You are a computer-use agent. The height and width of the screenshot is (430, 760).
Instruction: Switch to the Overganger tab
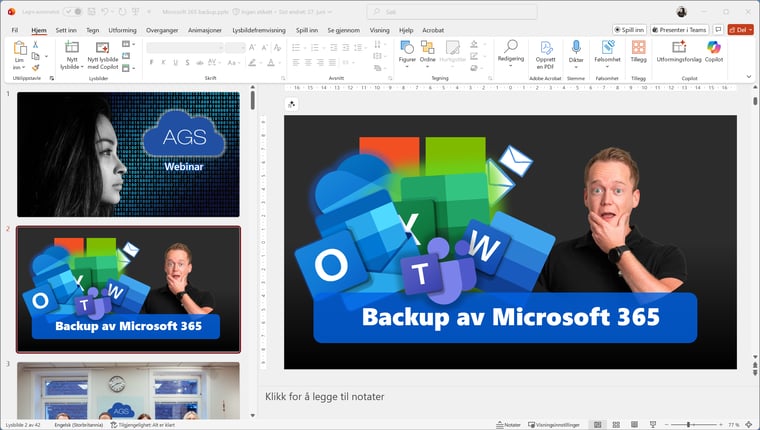(162, 30)
